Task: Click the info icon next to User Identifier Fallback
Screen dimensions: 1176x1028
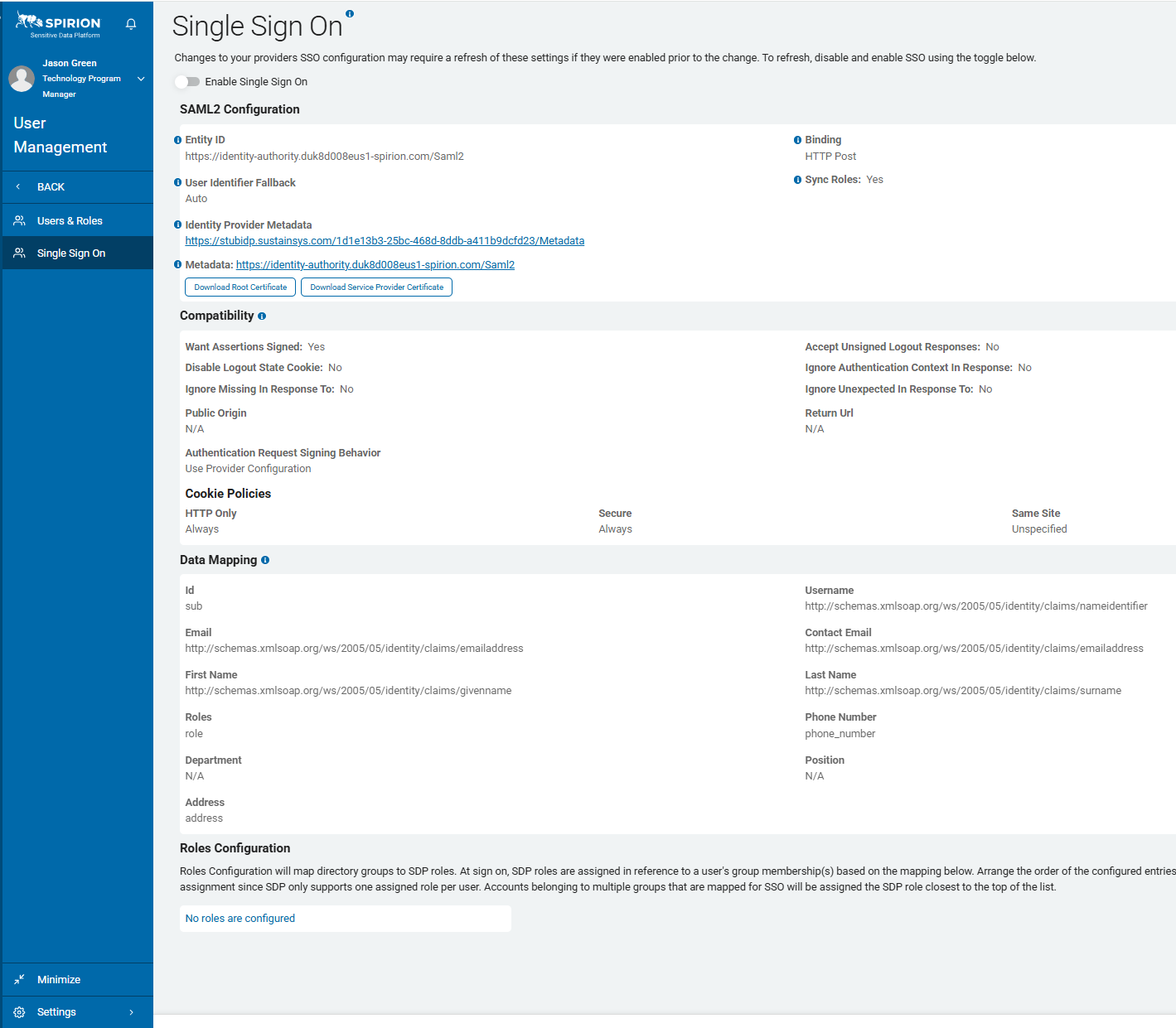Action: tap(177, 182)
